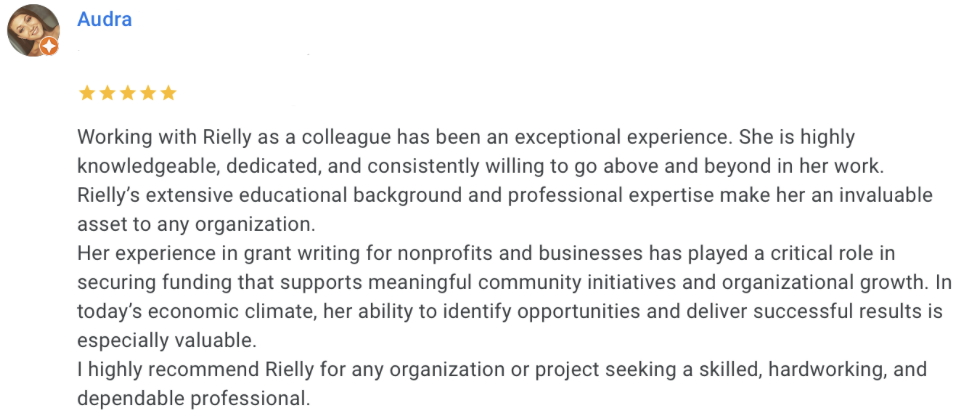The height and width of the screenshot is (420, 962).
Task: Click the text 'especially valuable.'
Action: 167,342
